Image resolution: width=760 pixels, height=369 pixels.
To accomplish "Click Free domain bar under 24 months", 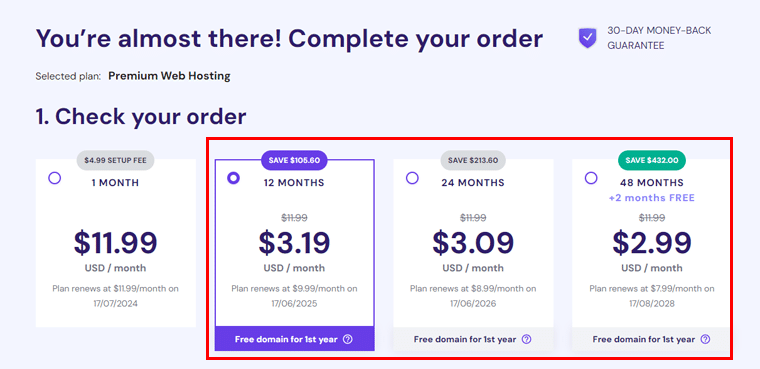I will [473, 339].
